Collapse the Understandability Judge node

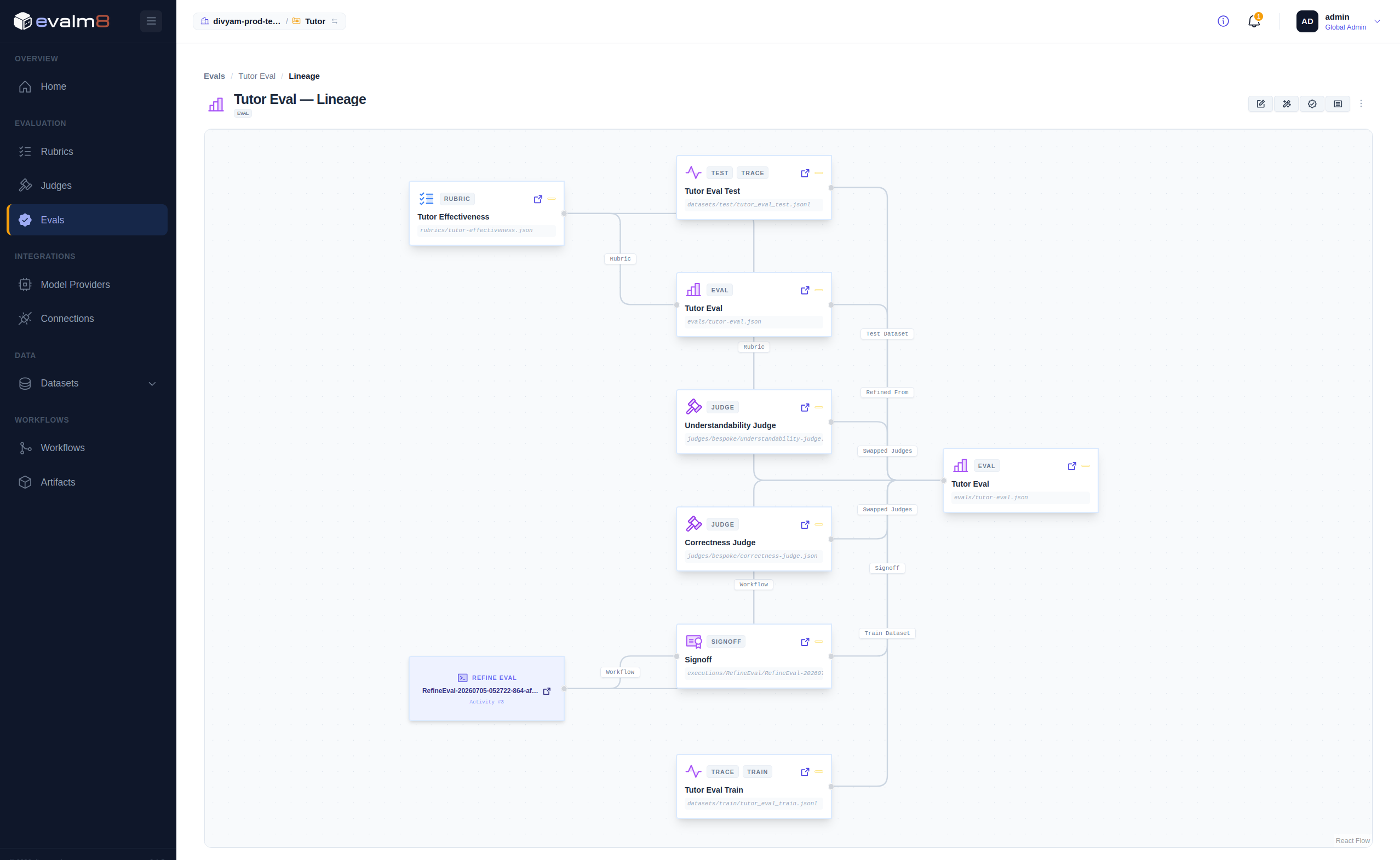819,407
